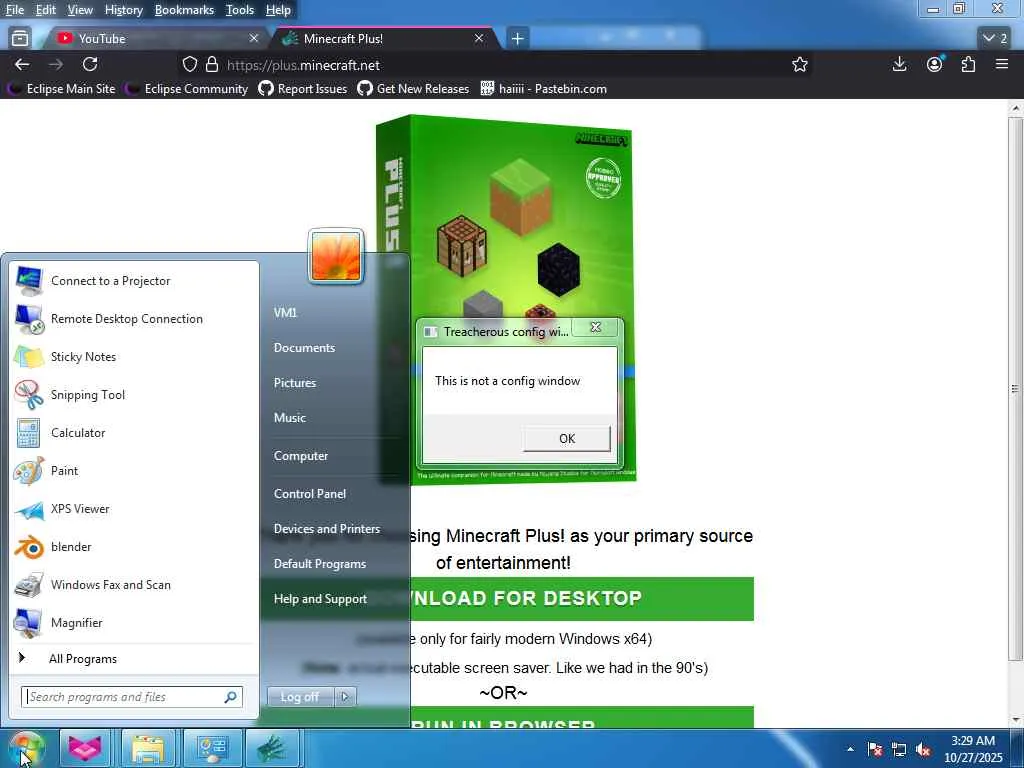Expand the list all tabs chevron
The height and width of the screenshot is (768, 1024).
(995, 39)
